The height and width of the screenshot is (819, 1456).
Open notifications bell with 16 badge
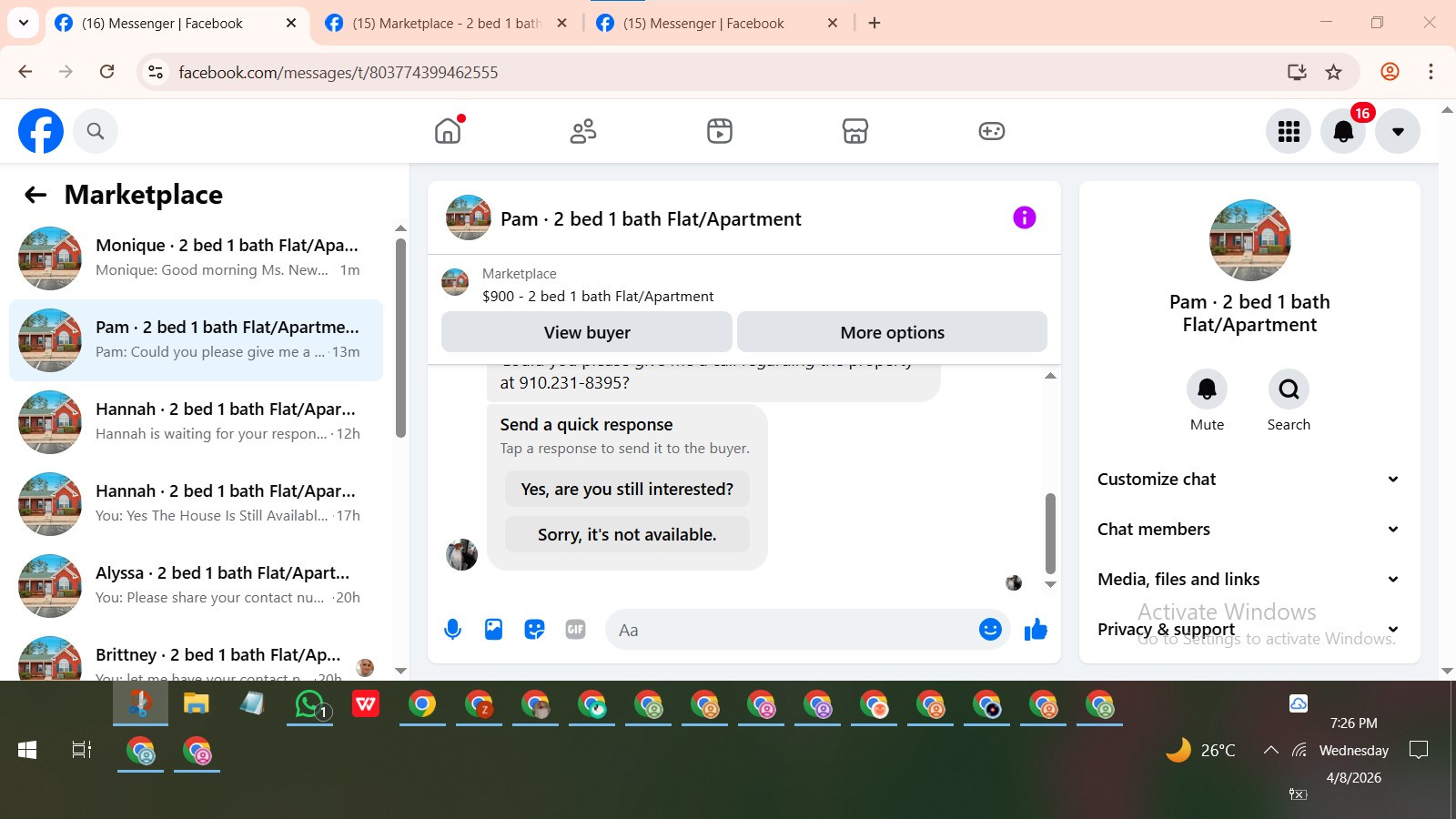1343,132
